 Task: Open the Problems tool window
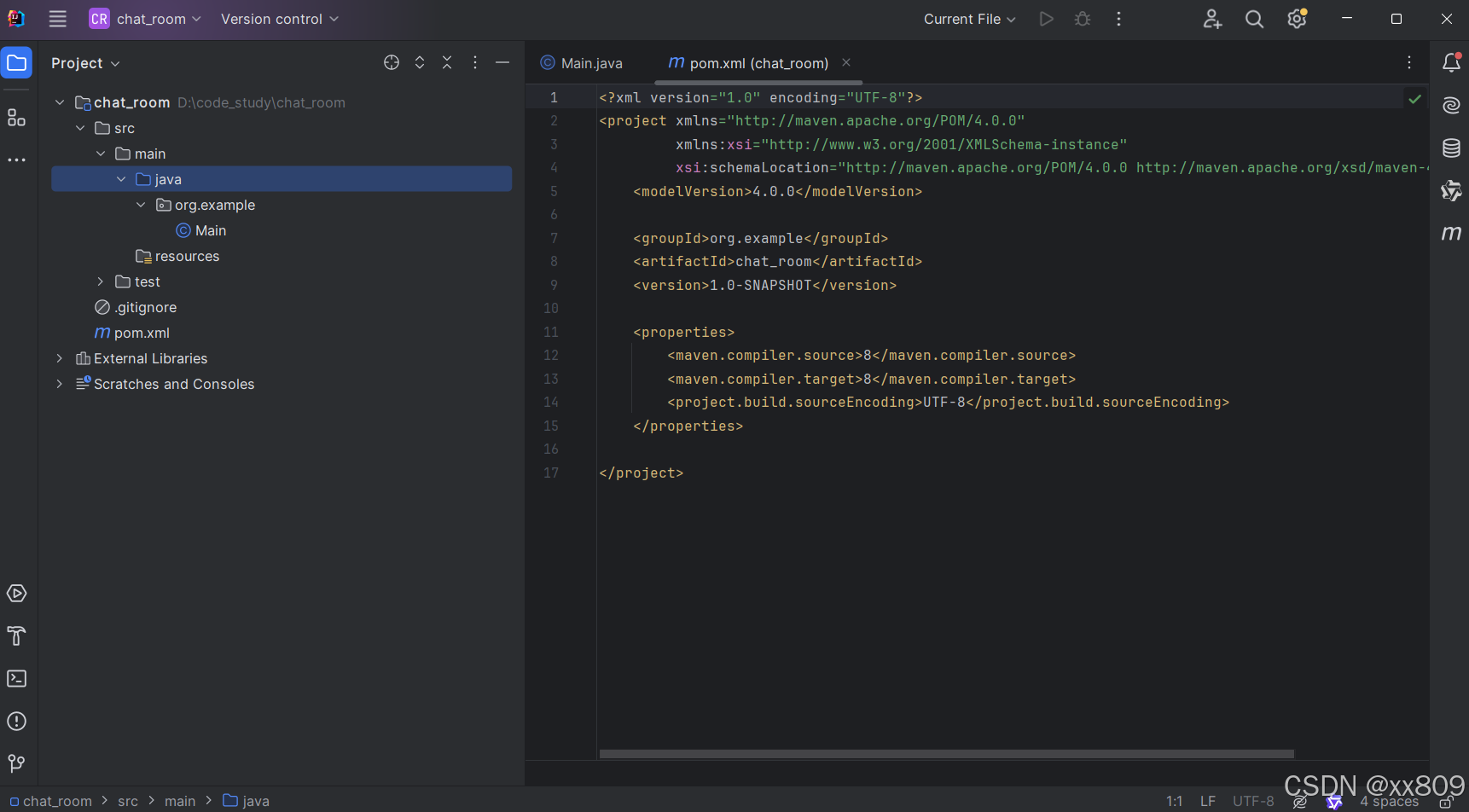click(17, 721)
